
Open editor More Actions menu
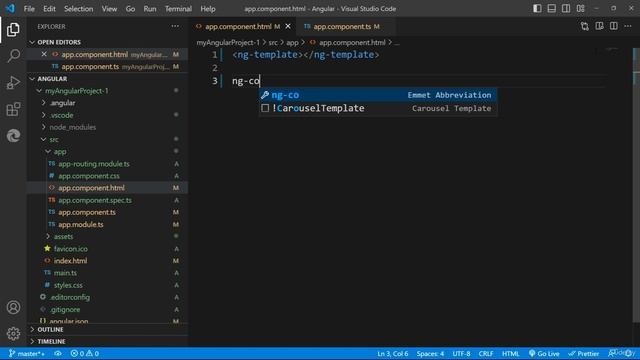tap(628, 26)
